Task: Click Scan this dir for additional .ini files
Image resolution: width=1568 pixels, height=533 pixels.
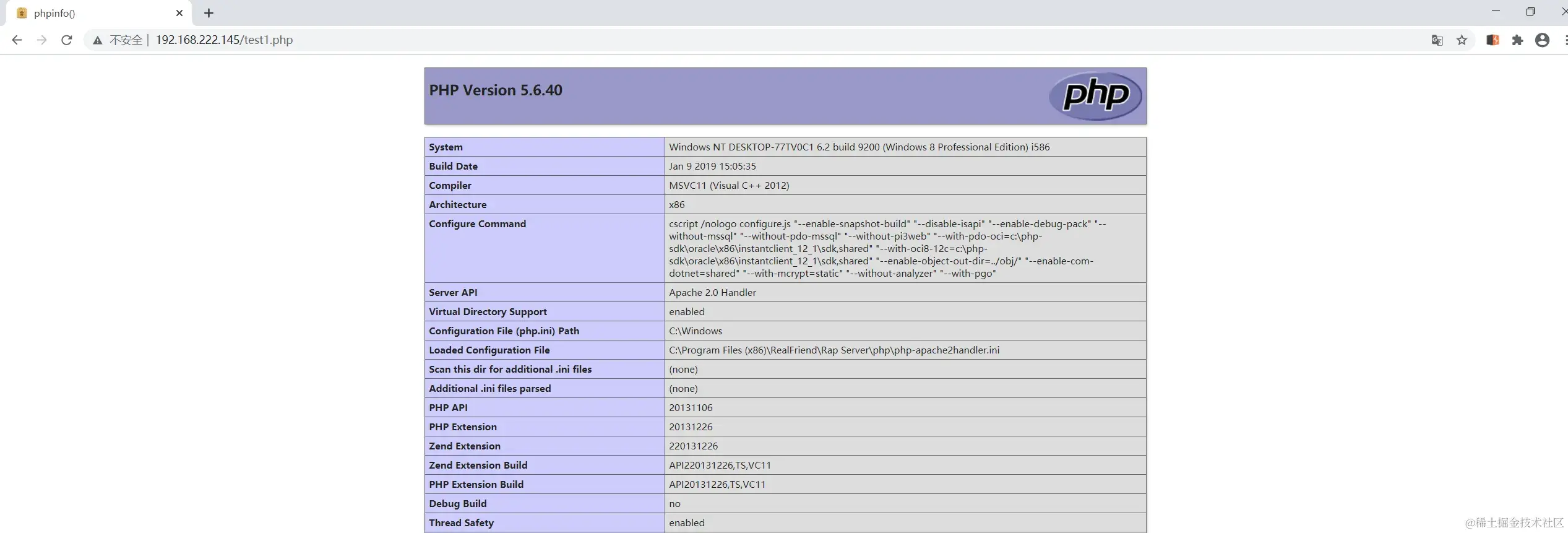Action: coord(510,370)
